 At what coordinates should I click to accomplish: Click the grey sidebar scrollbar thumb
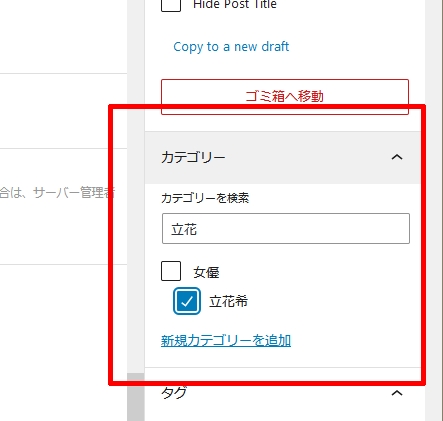tap(136, 397)
